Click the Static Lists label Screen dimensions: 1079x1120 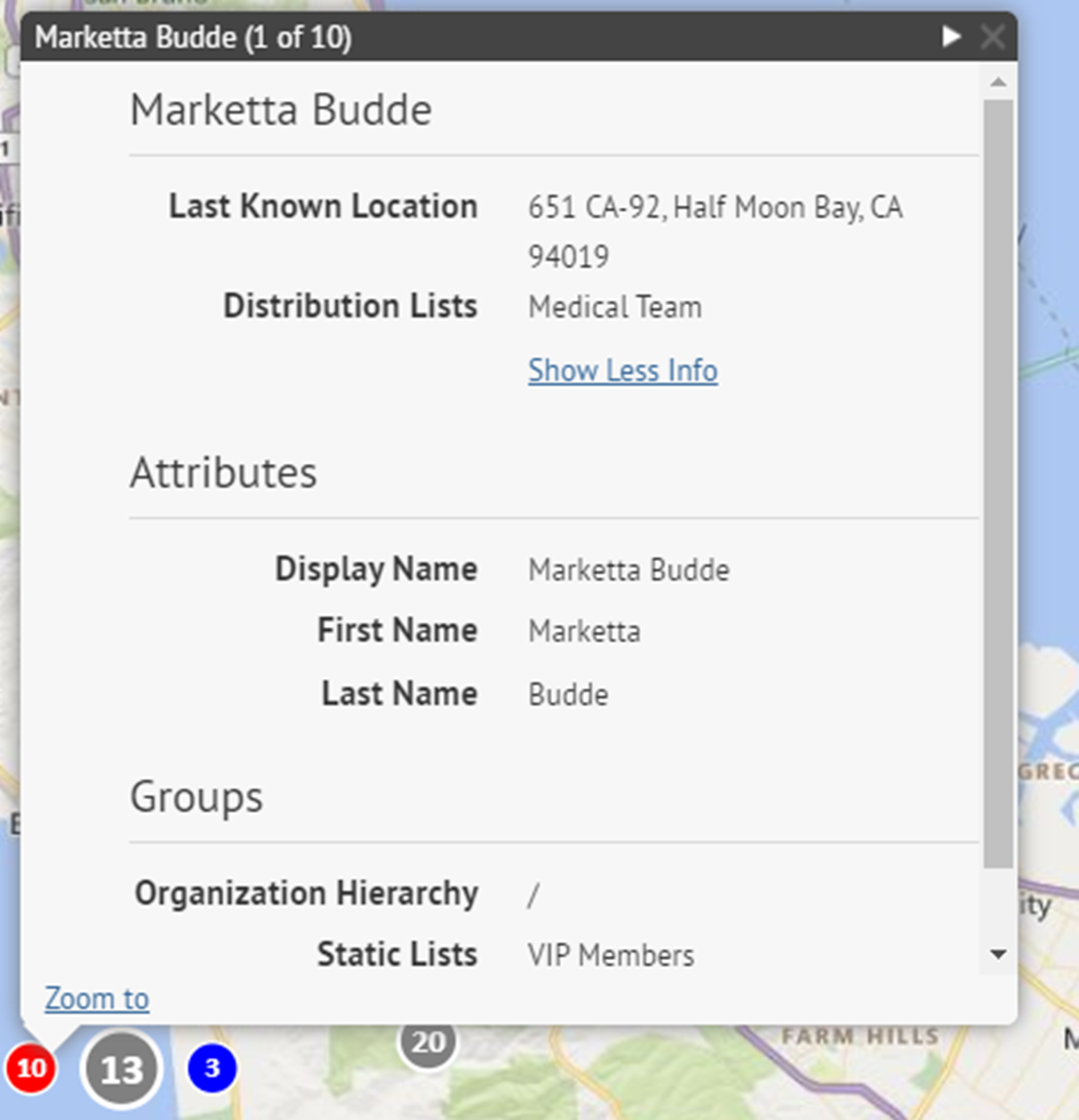tap(397, 955)
